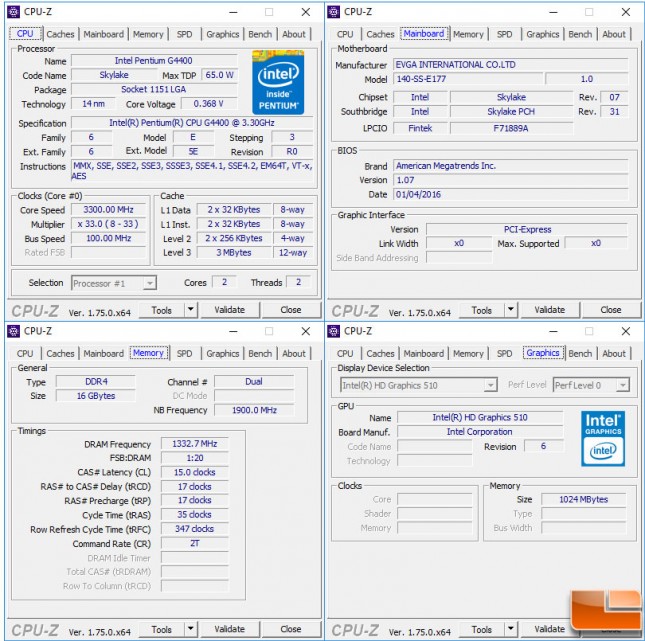
Task: Click Graphic Interface version PCI-Express
Action: click(x=527, y=229)
